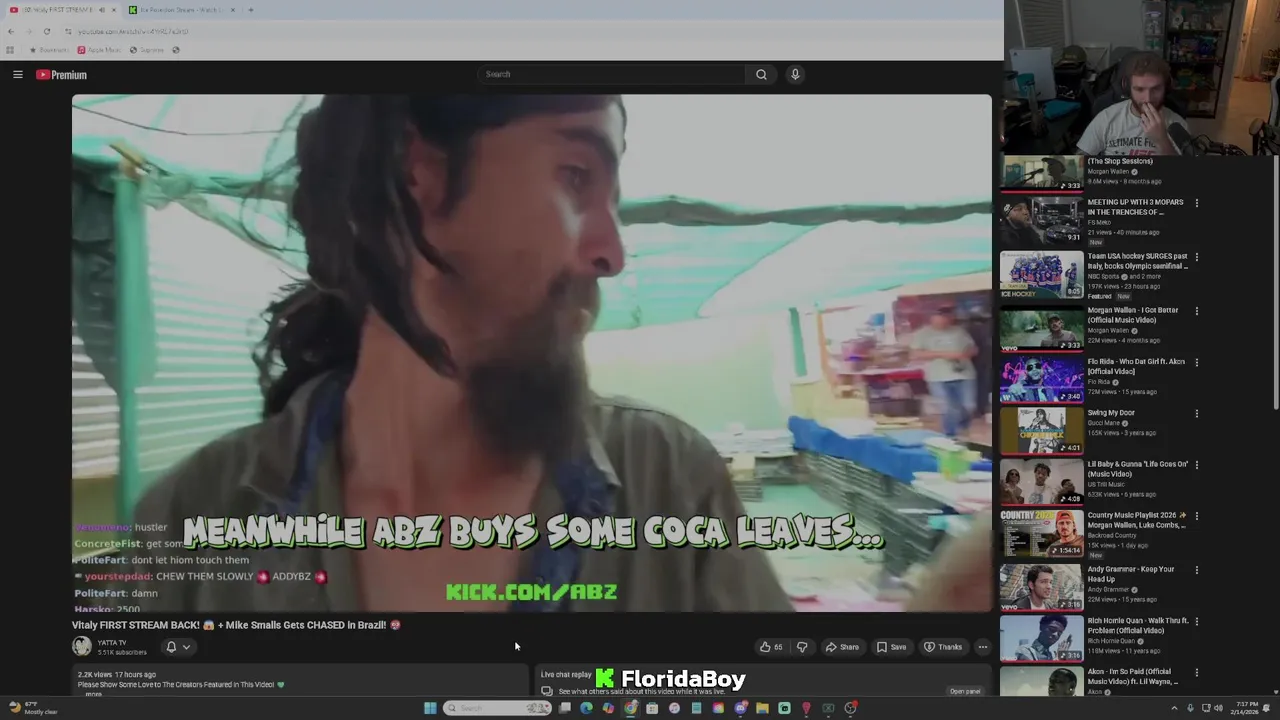Open the Windows Start button
Viewport: 1280px width, 720px height.
click(x=430, y=708)
